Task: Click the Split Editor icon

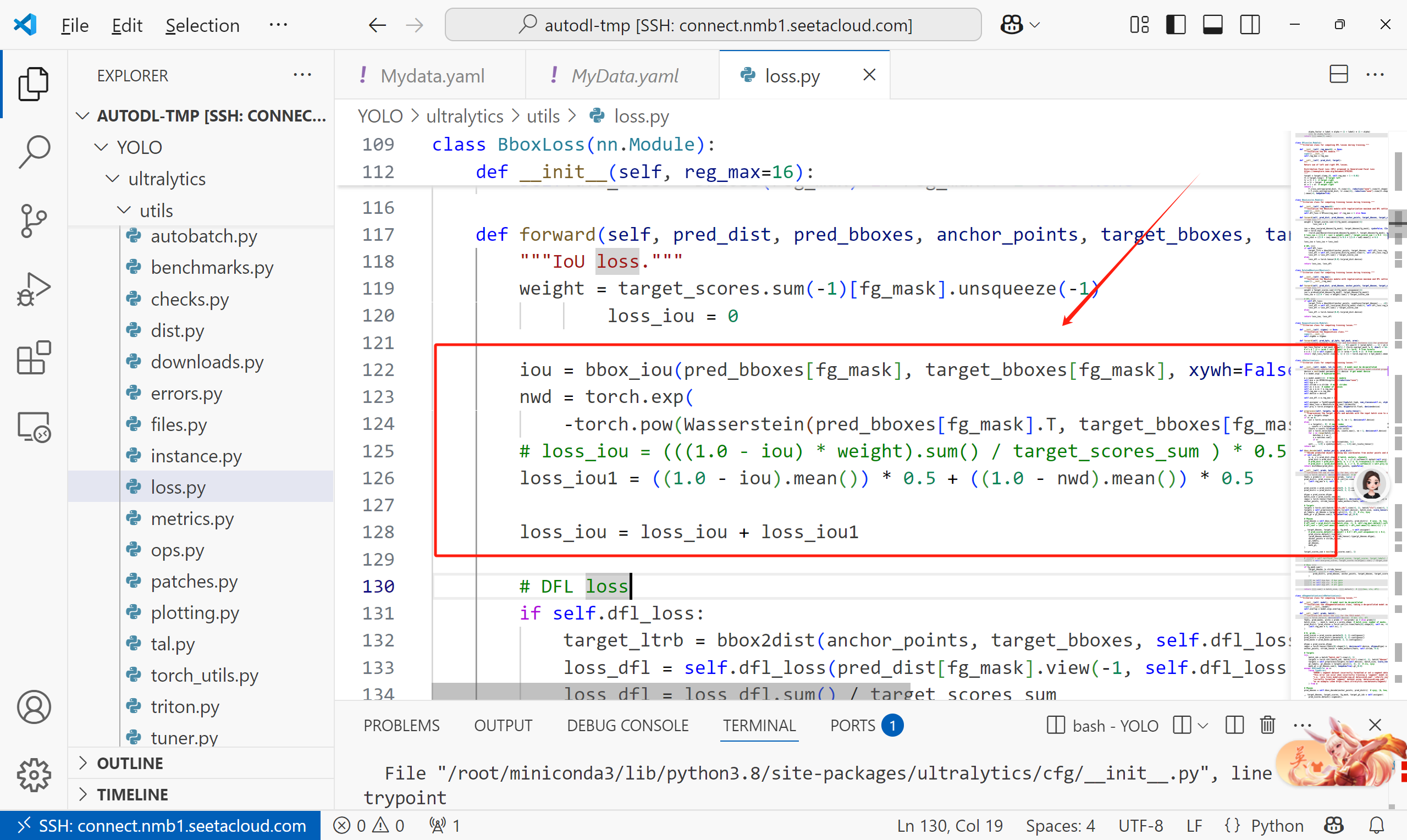Action: [x=1338, y=75]
